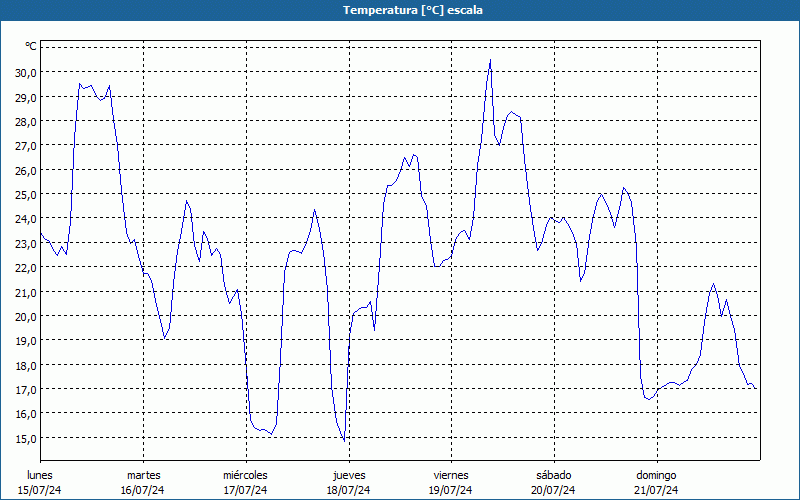Click the 15,0 y-axis value
Viewport: 800px width, 500px height.
pyautogui.click(x=26, y=438)
